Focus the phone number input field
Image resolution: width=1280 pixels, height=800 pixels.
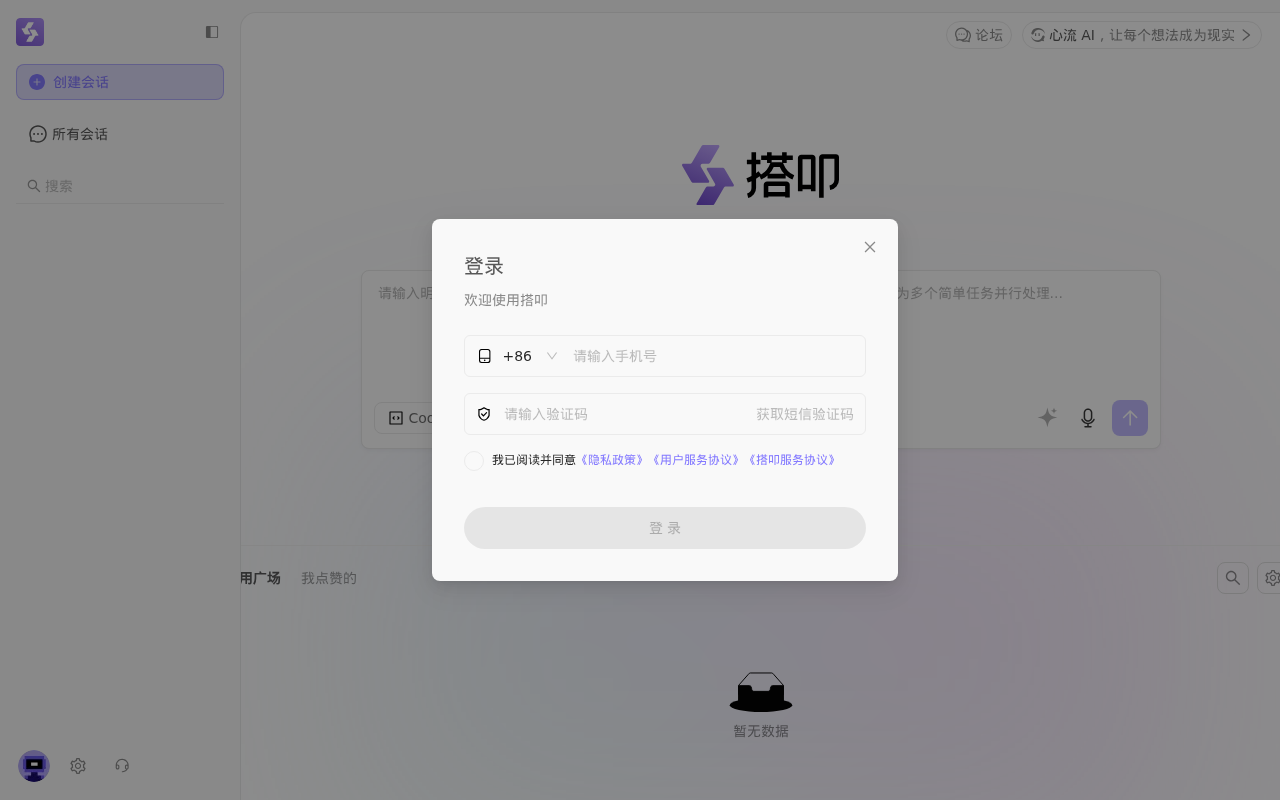pos(713,356)
